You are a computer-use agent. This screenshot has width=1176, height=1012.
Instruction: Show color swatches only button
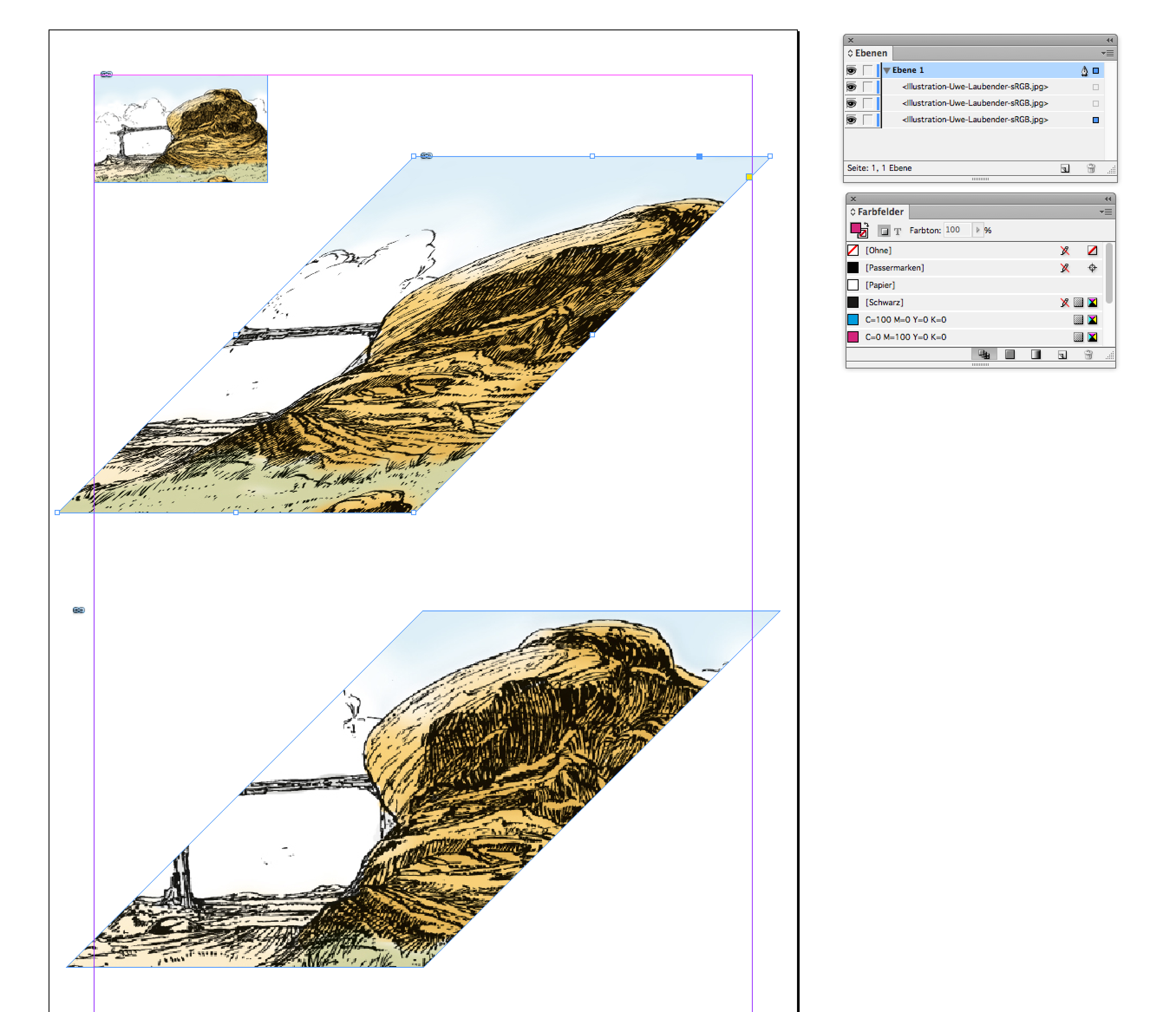(1009, 354)
